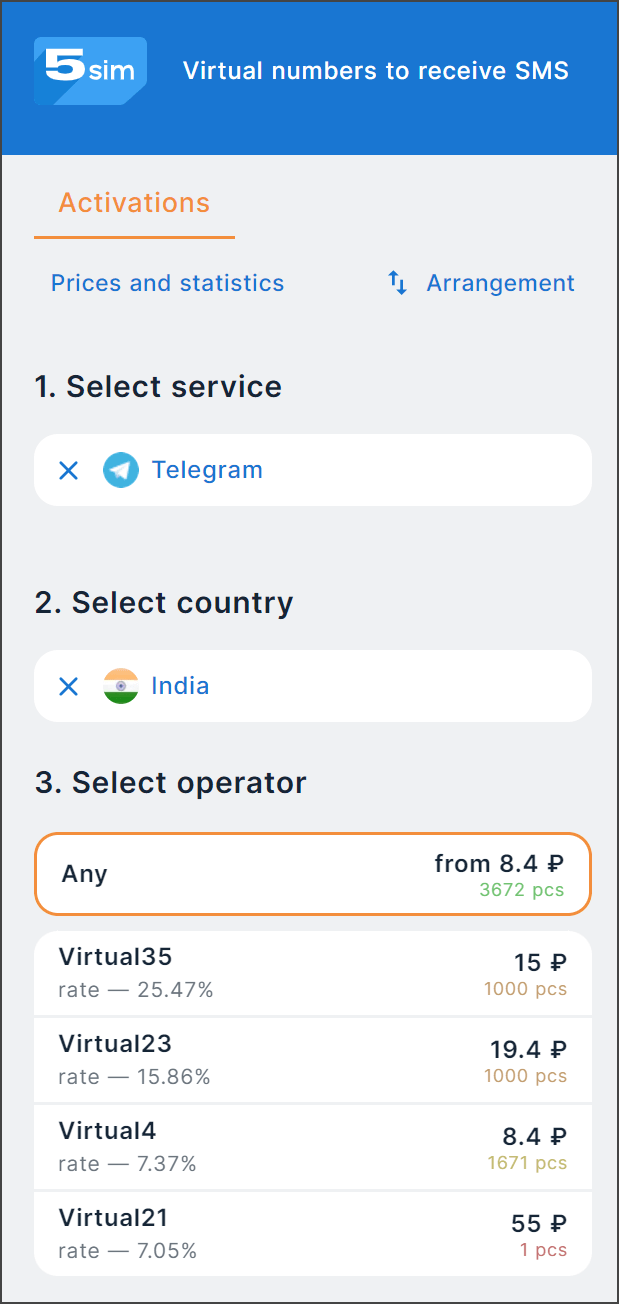
Task: Click the Arrangement sort arrows icon
Action: tap(398, 283)
